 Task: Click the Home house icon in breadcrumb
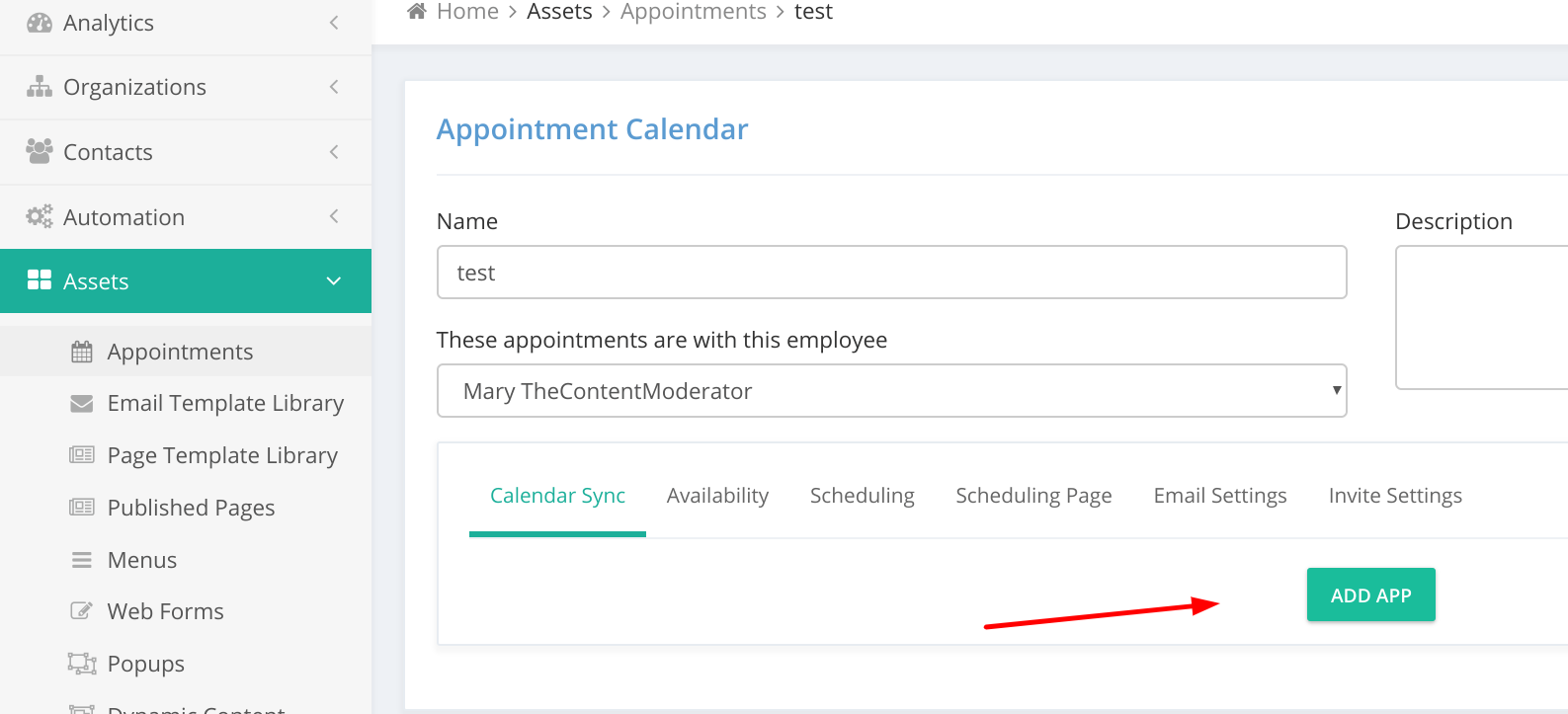pos(417,11)
